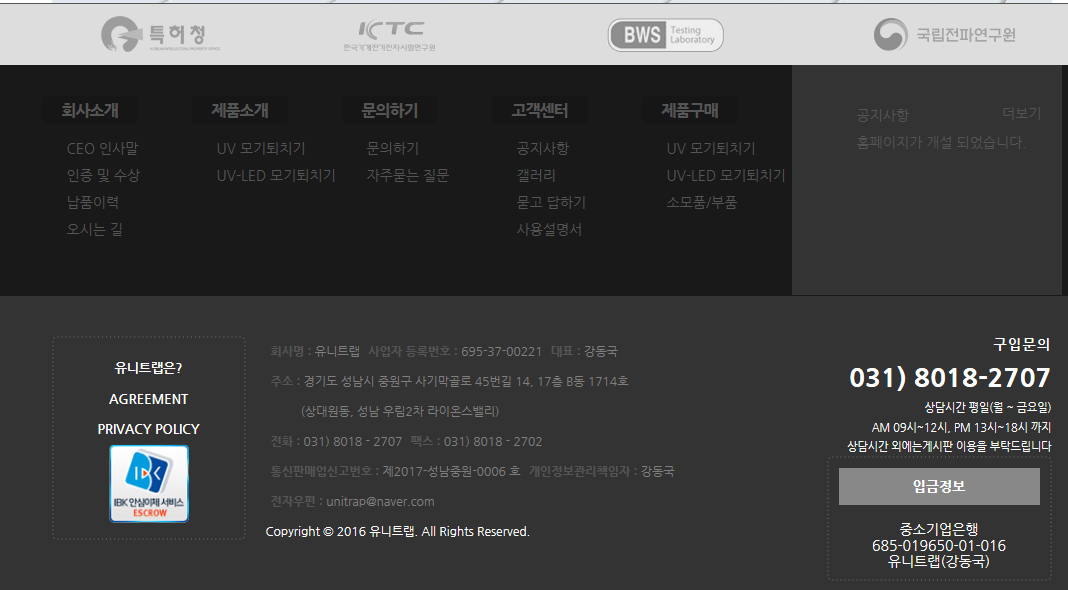Open 사용설명서 manual link
This screenshot has height=590, width=1068.
coord(549,230)
